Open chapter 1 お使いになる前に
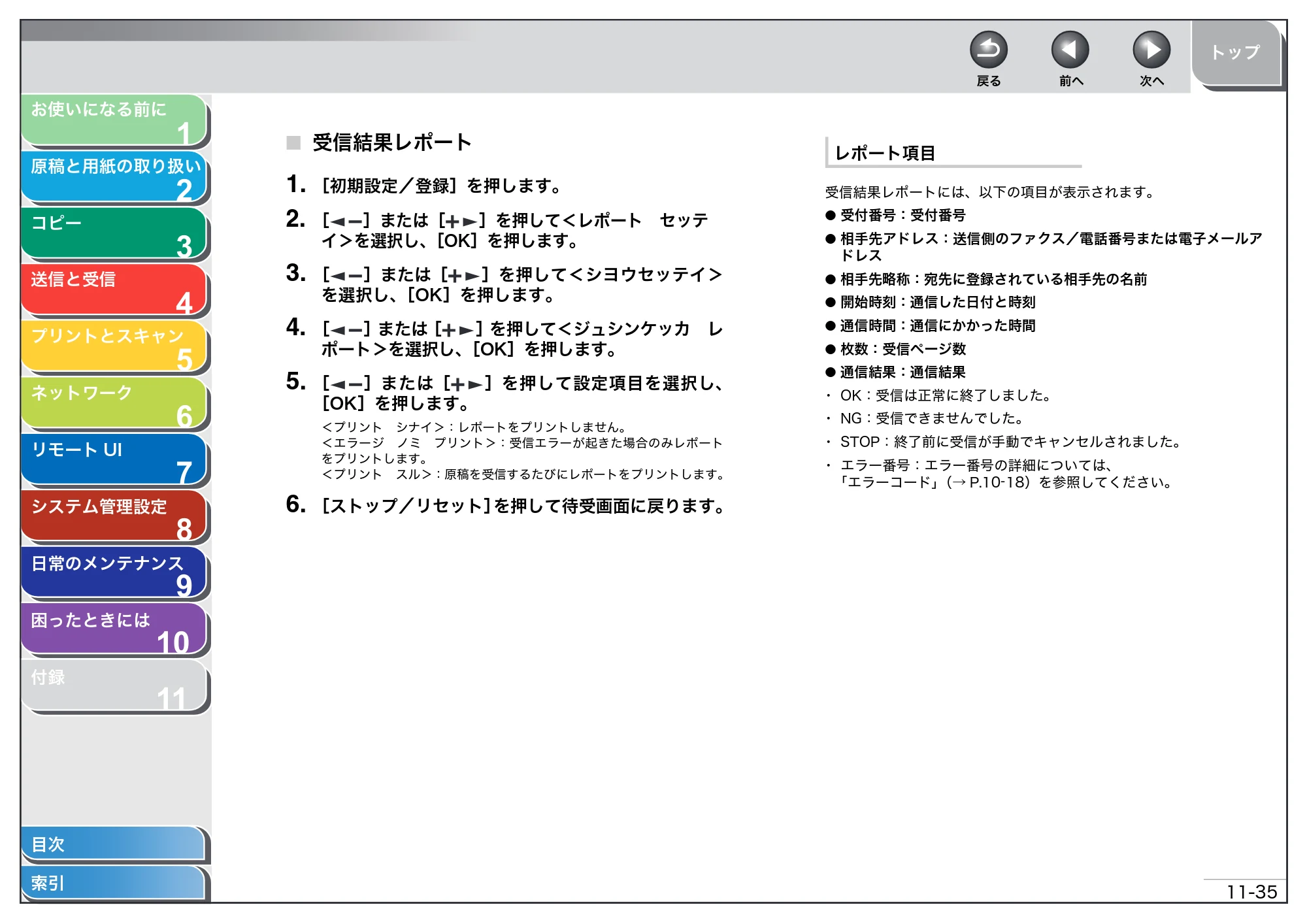Screen dimensions: 1307x924 coord(114,120)
